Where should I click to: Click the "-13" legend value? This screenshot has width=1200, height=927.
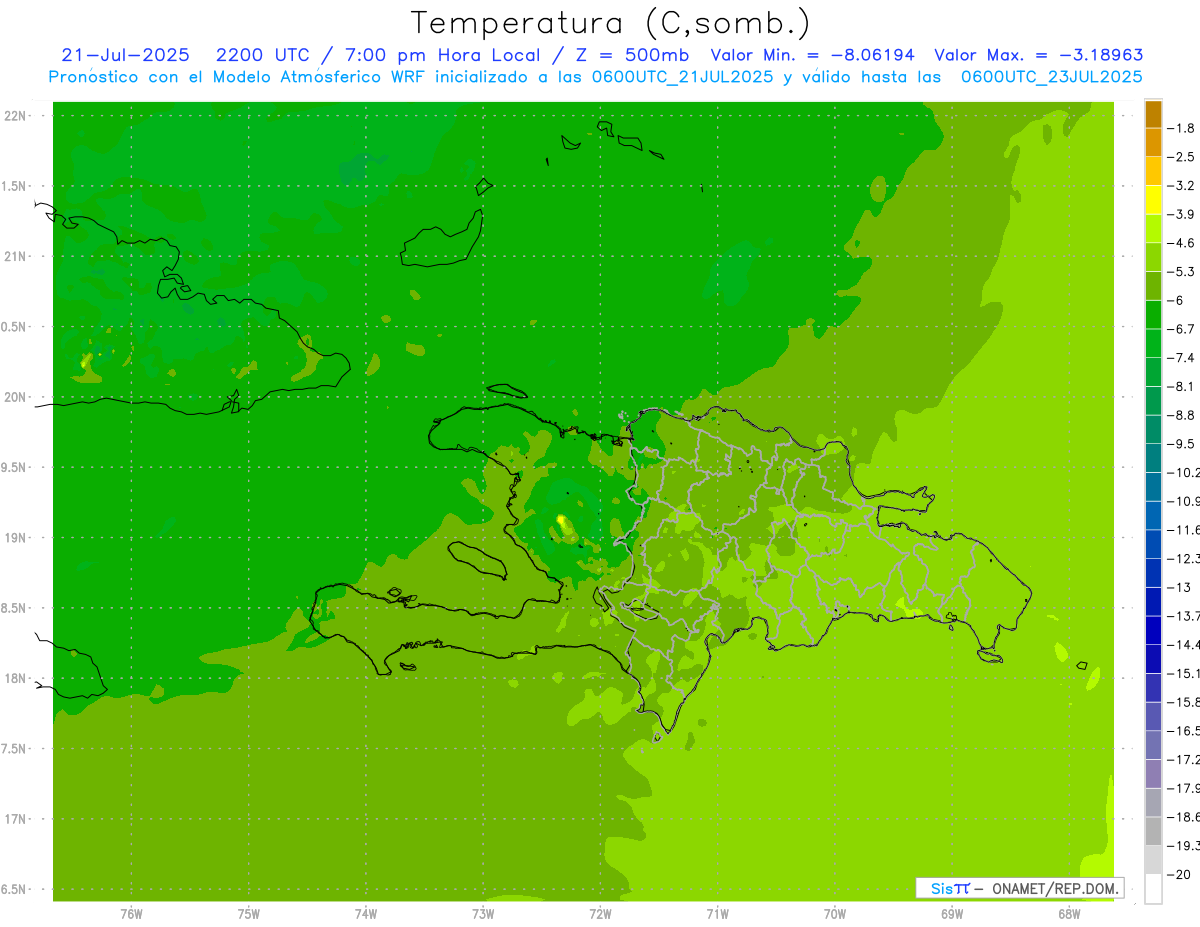point(1179,587)
